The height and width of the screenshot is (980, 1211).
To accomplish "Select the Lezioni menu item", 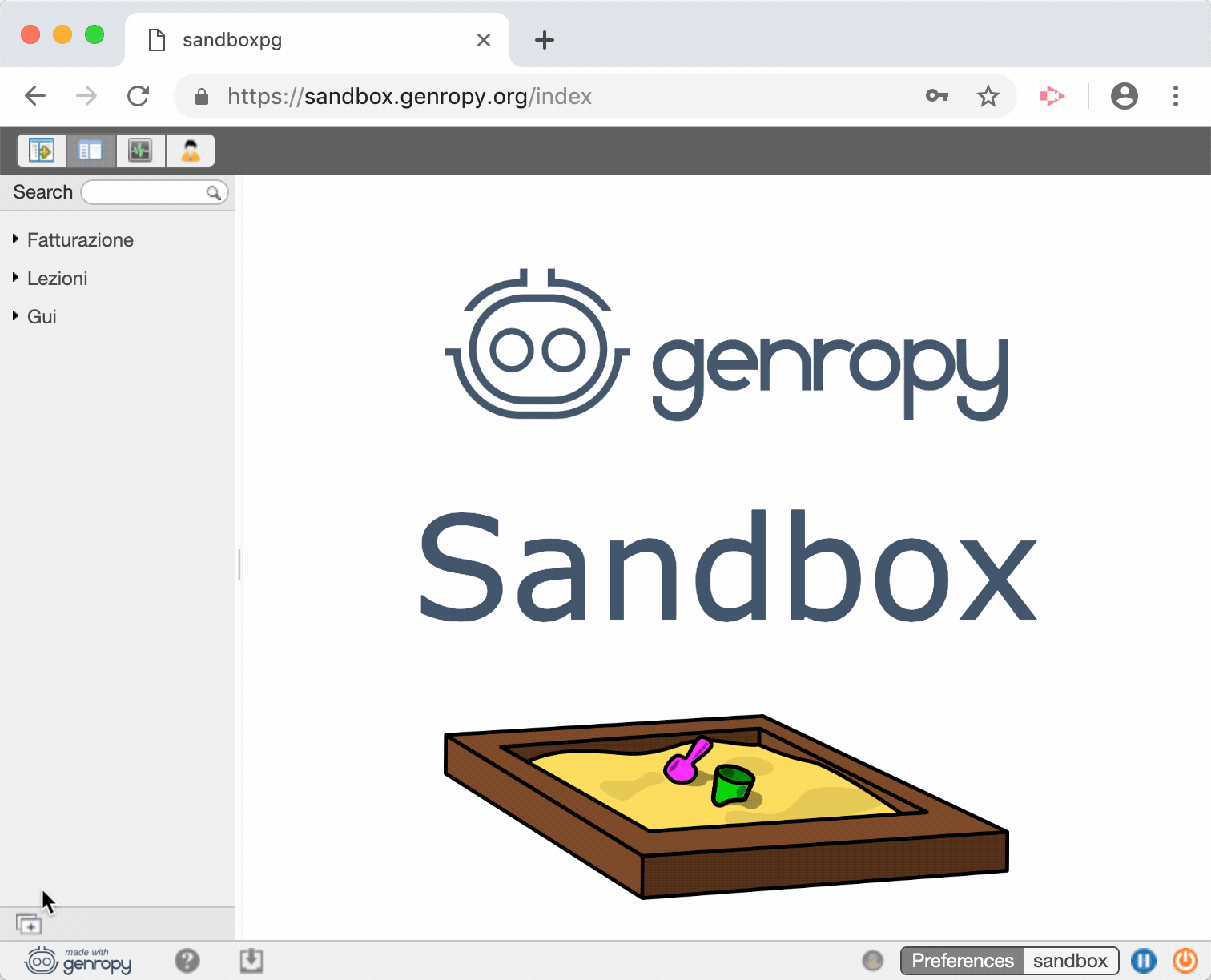I will pos(57,279).
